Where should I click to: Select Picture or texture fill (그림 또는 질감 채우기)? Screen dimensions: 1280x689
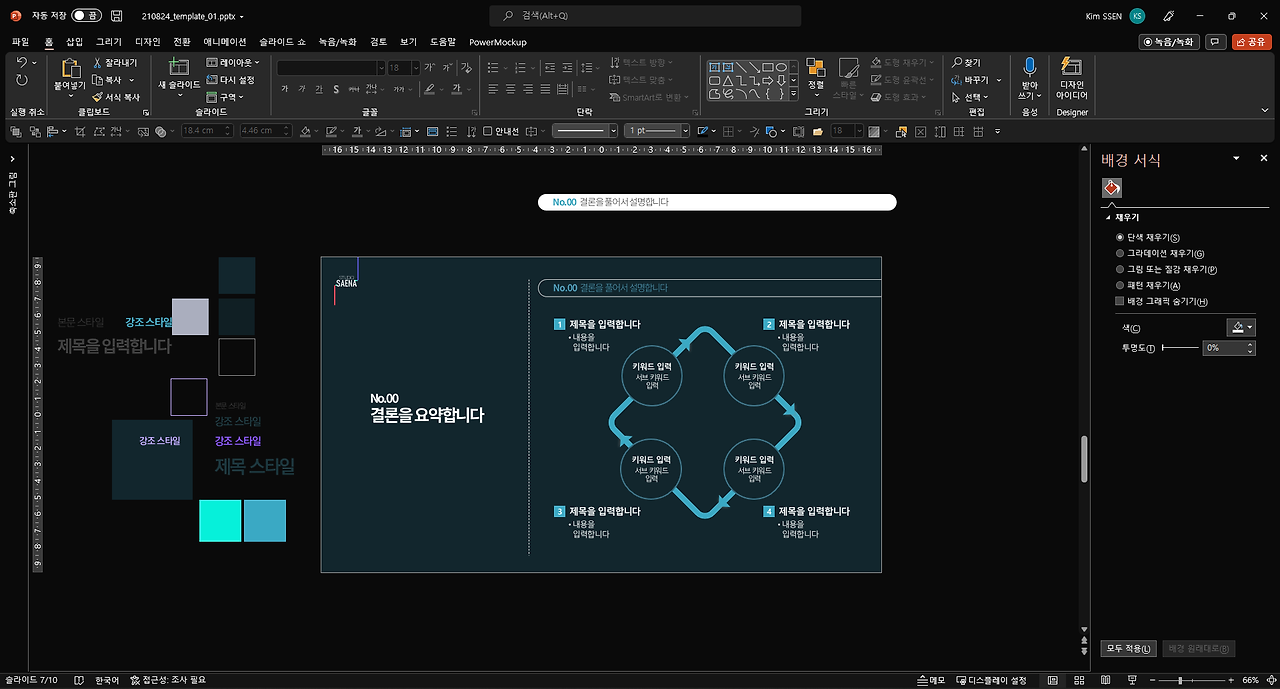coord(1120,270)
